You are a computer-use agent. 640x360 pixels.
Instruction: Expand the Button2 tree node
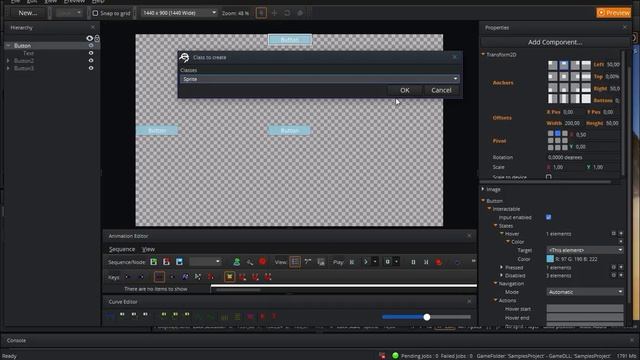8,61
